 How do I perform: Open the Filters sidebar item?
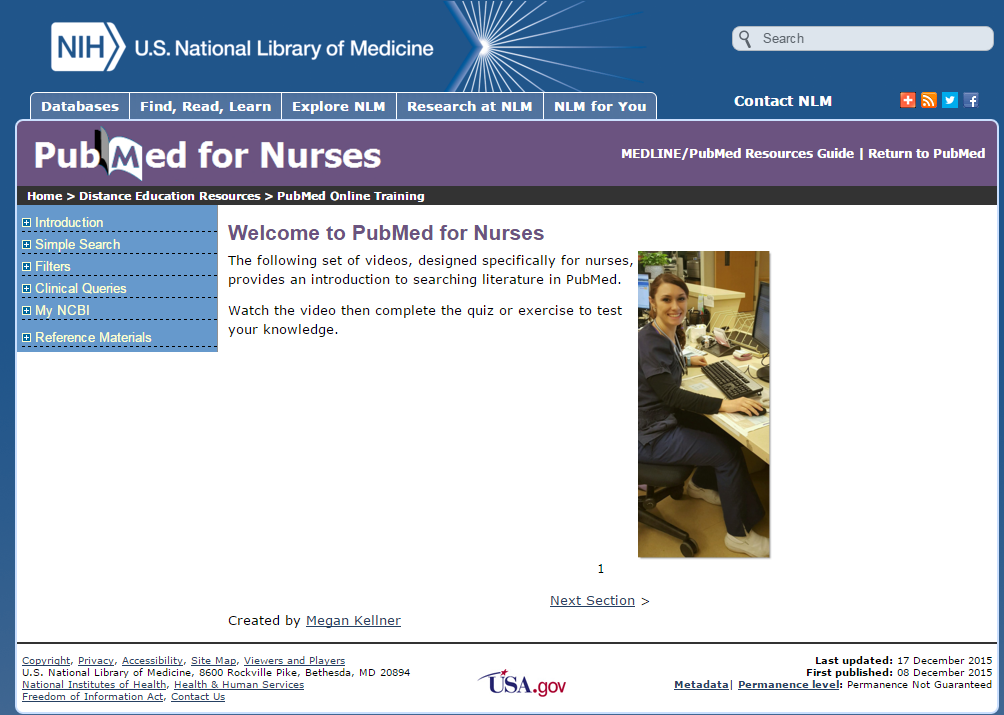click(x=53, y=266)
